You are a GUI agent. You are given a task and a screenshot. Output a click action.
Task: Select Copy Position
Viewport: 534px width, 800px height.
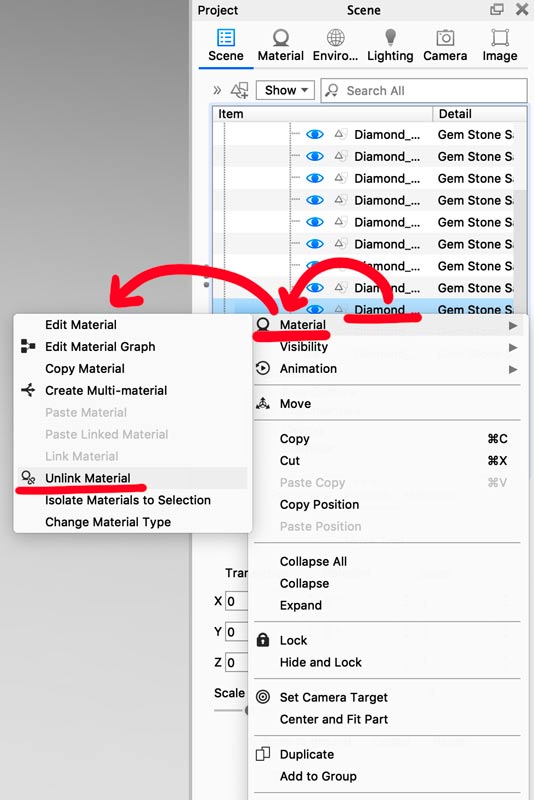pyautogui.click(x=388, y=505)
